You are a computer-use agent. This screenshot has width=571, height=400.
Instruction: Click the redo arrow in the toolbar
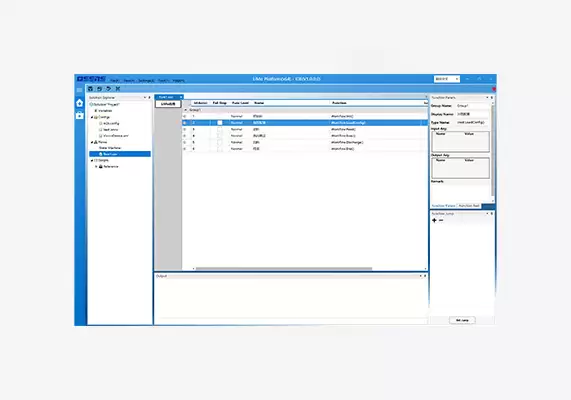[109, 89]
